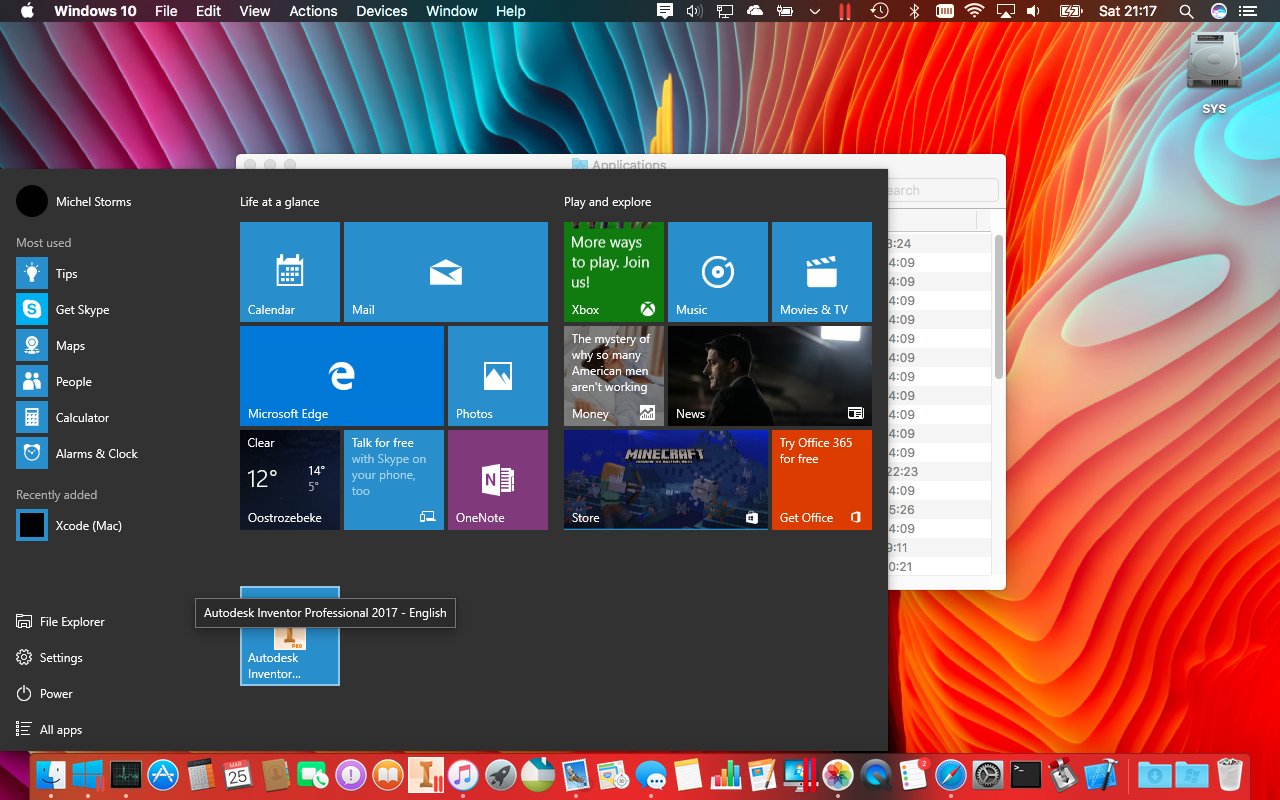Open the File menu
Image resolution: width=1280 pixels, height=800 pixels.
166,11
